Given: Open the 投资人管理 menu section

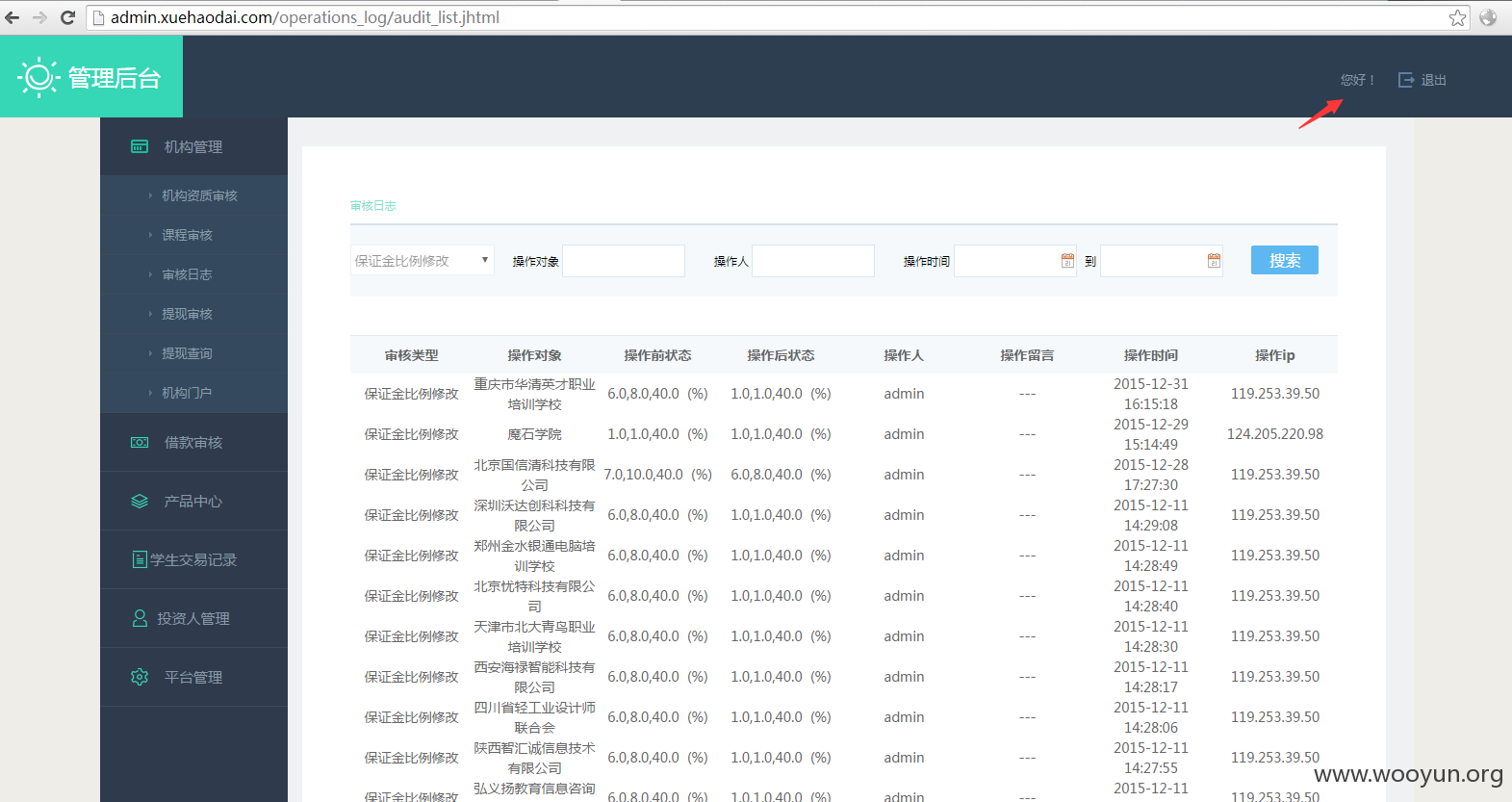Looking at the screenshot, I should [193, 618].
